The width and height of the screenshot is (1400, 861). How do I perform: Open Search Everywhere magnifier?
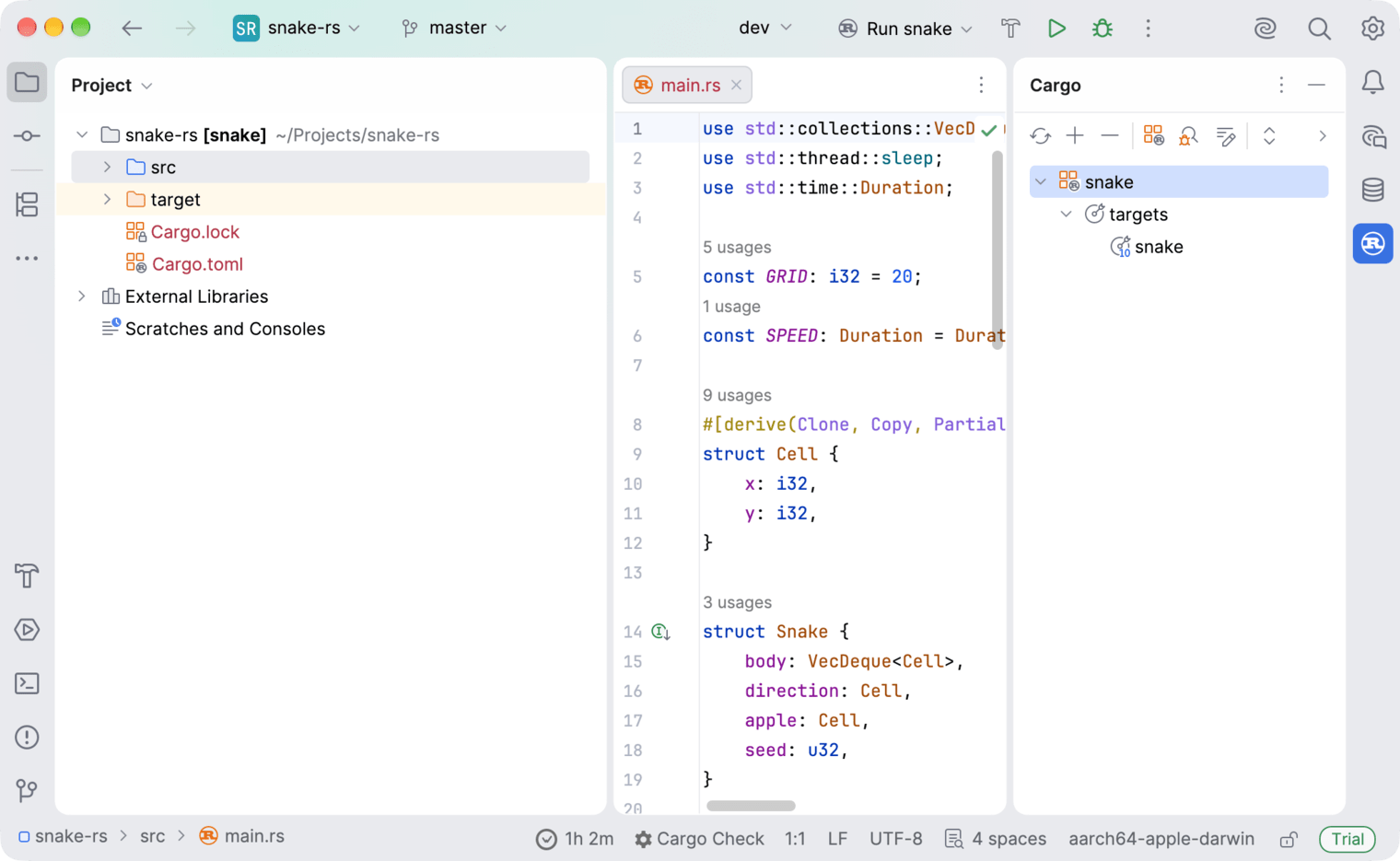pyautogui.click(x=1319, y=29)
